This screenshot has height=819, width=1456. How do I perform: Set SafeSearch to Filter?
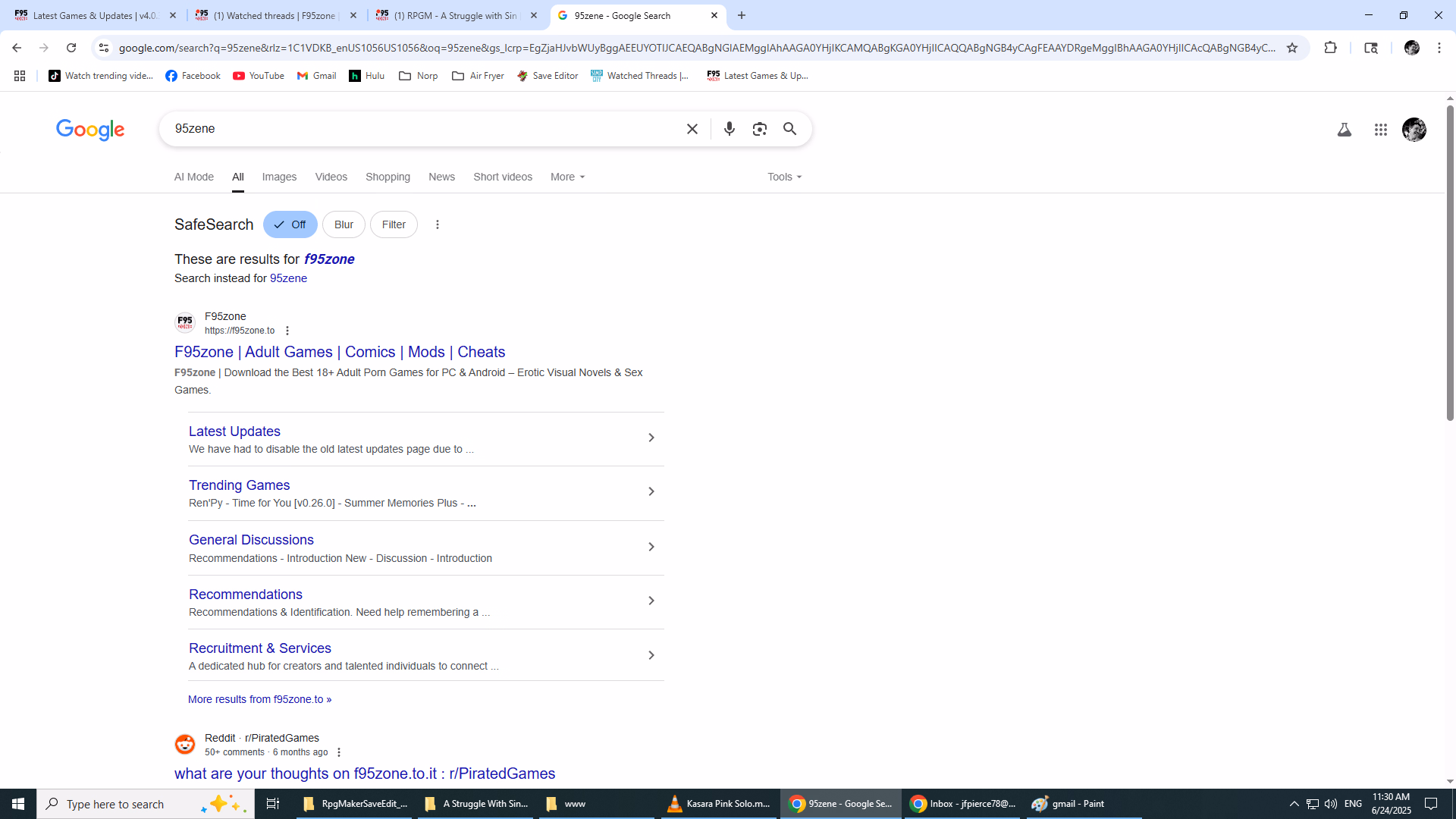click(x=394, y=224)
